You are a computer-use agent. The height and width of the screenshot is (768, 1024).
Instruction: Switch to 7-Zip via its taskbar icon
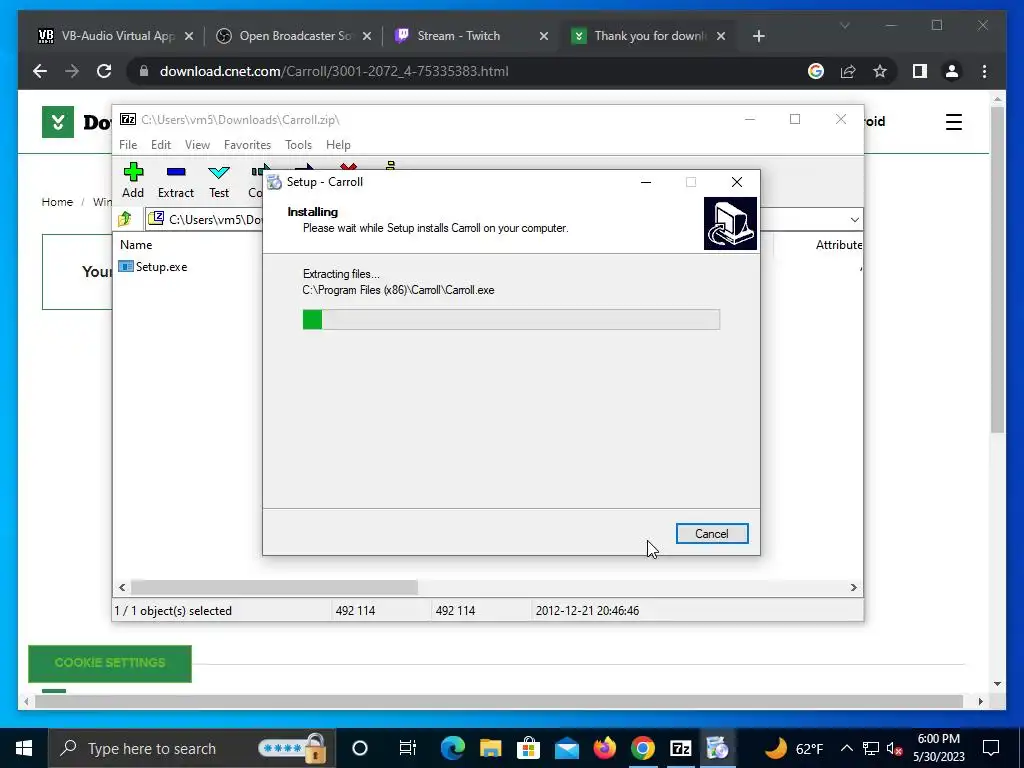tap(680, 748)
